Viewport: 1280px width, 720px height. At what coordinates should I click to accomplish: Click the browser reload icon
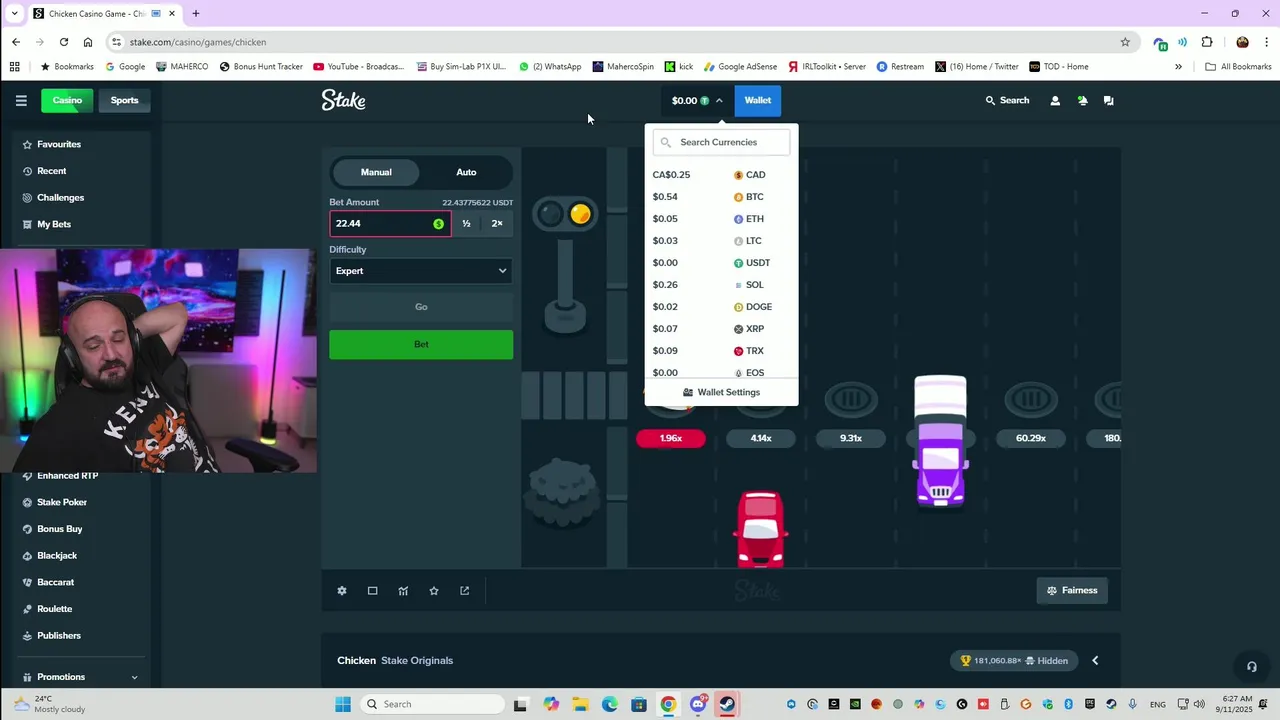pos(64,42)
